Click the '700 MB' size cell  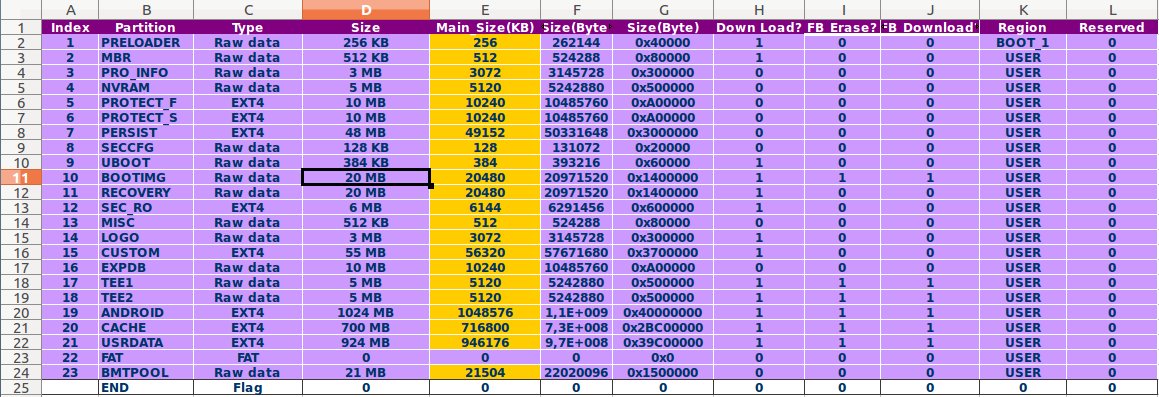[x=366, y=328]
